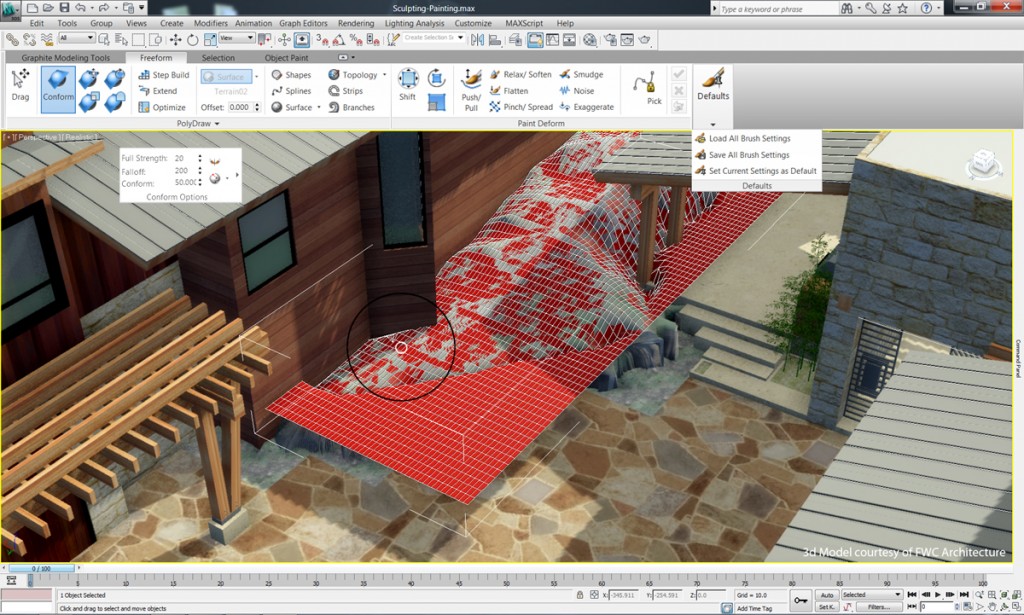Click the ViewCube in the viewport
The height and width of the screenshot is (615, 1024).
(x=983, y=161)
